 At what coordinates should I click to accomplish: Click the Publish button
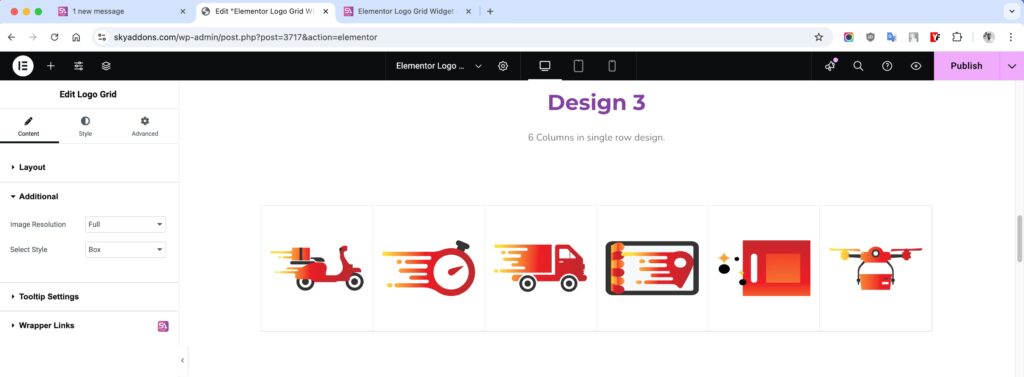coord(966,66)
